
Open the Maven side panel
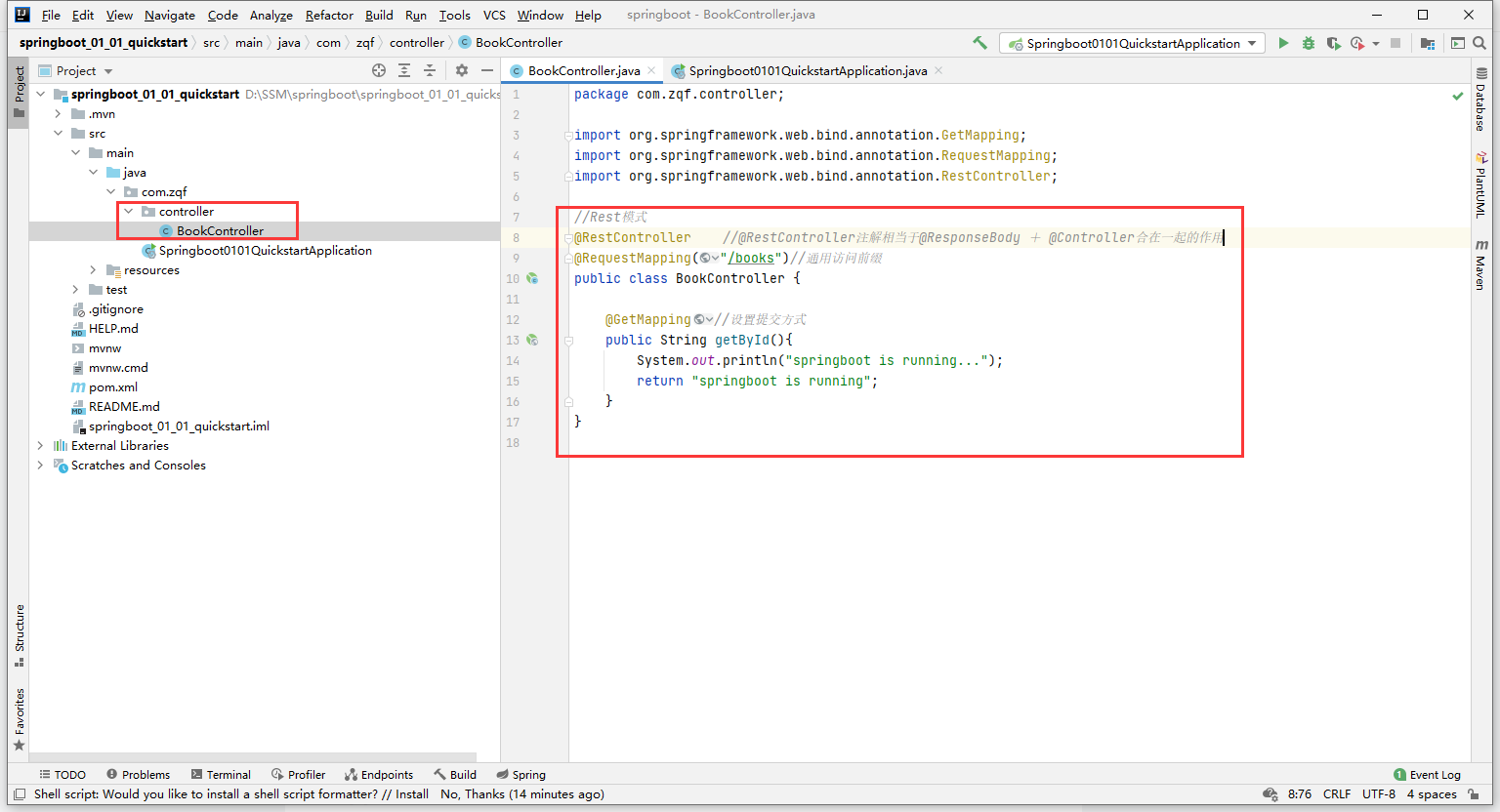(1481, 265)
